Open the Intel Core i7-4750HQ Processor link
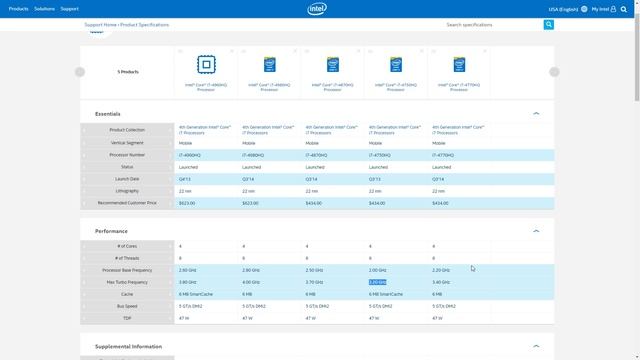The image size is (640, 360). (x=396, y=87)
